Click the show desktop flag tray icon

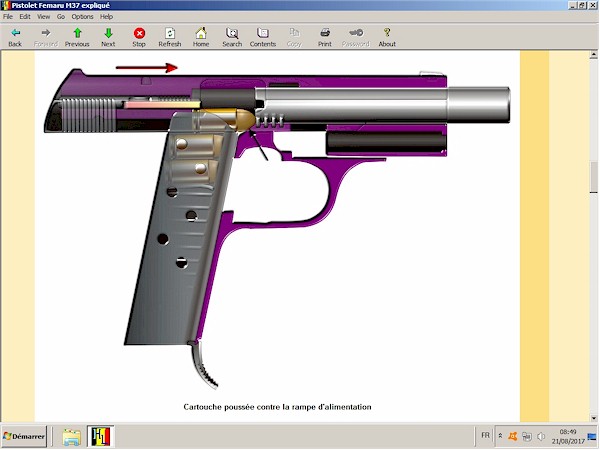tap(592, 436)
